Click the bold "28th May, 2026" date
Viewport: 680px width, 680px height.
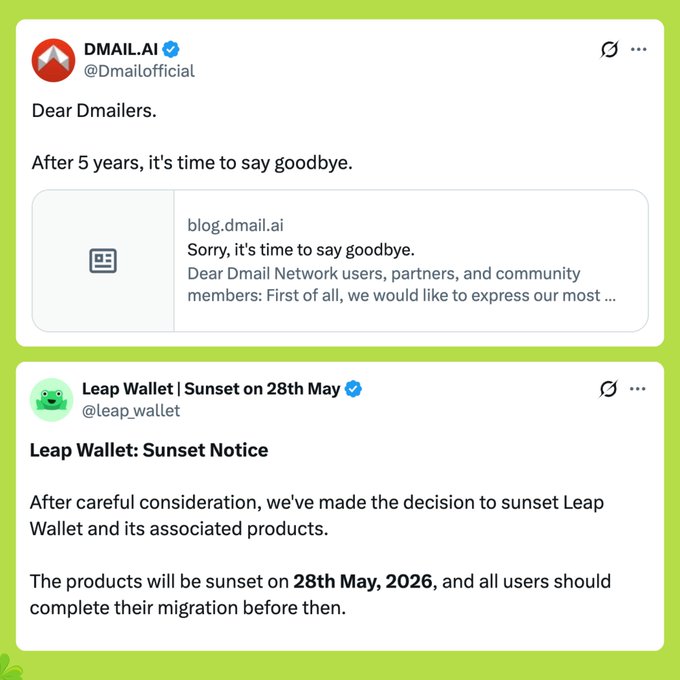point(364,581)
